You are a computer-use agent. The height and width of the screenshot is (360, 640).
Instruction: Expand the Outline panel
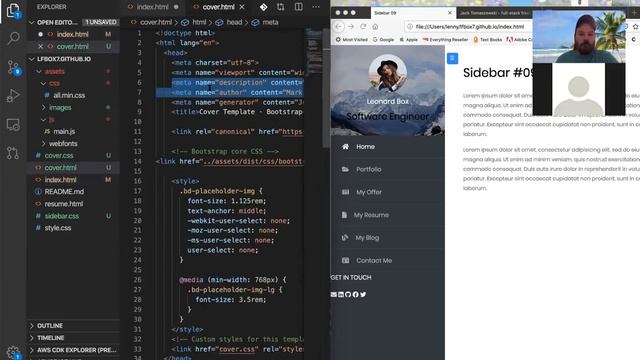point(50,326)
